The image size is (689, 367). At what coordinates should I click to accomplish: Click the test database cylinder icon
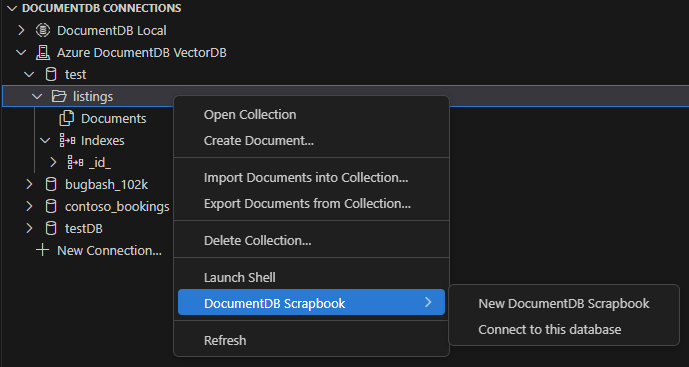51,74
